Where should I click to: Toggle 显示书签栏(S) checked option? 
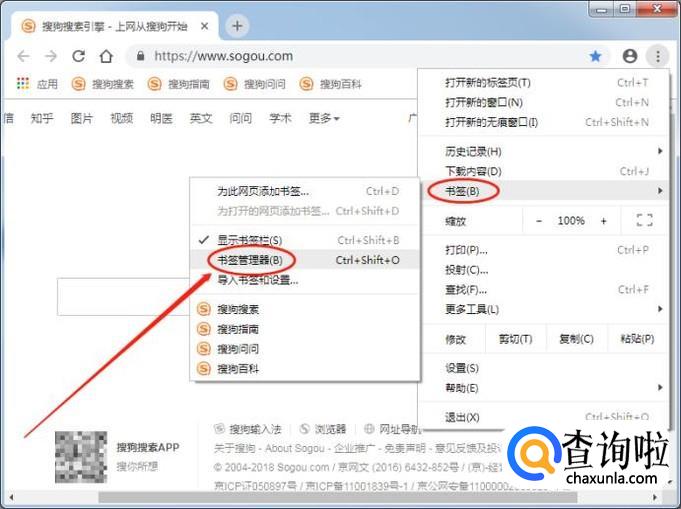(305, 240)
